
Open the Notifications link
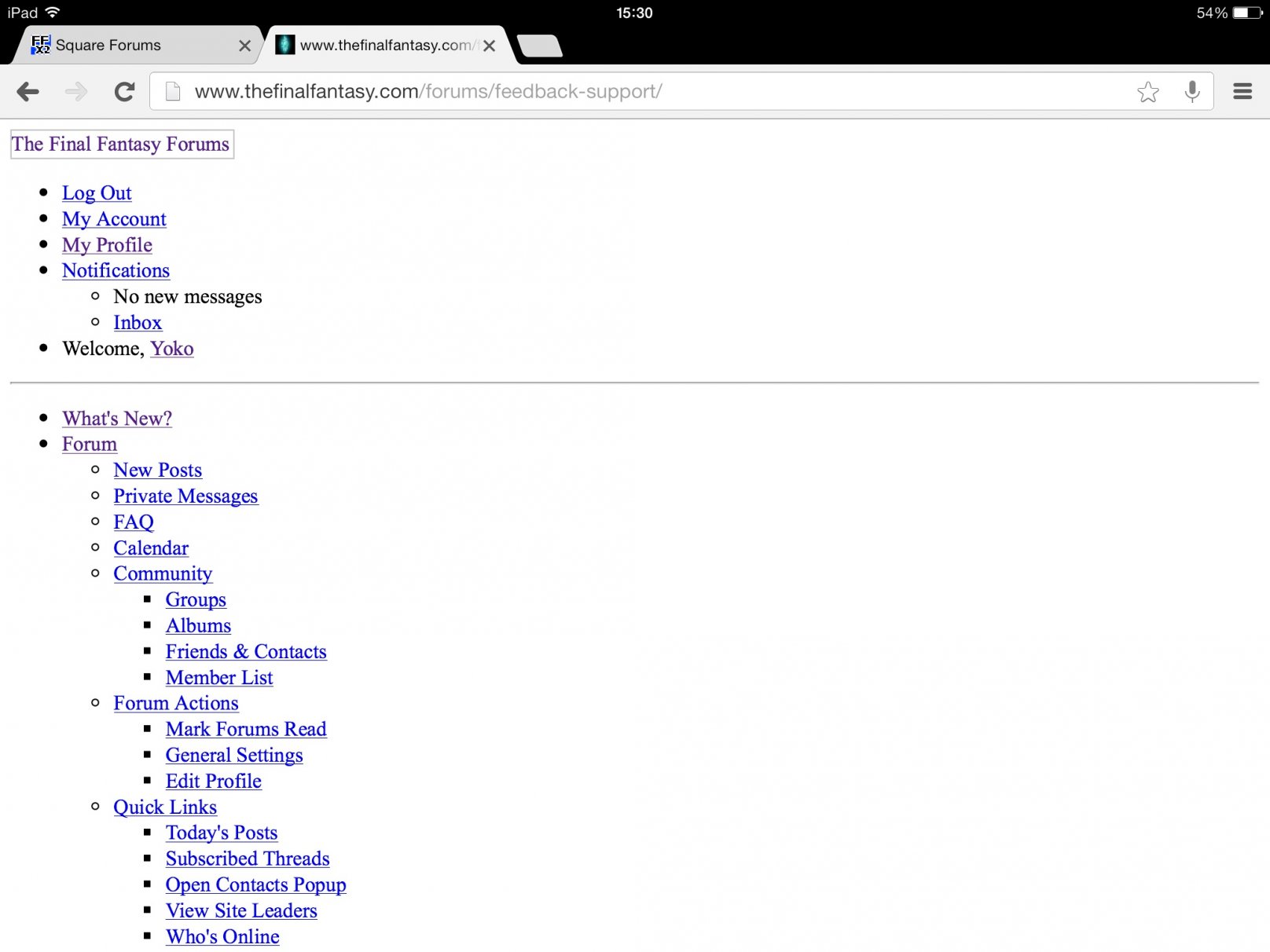116,271
